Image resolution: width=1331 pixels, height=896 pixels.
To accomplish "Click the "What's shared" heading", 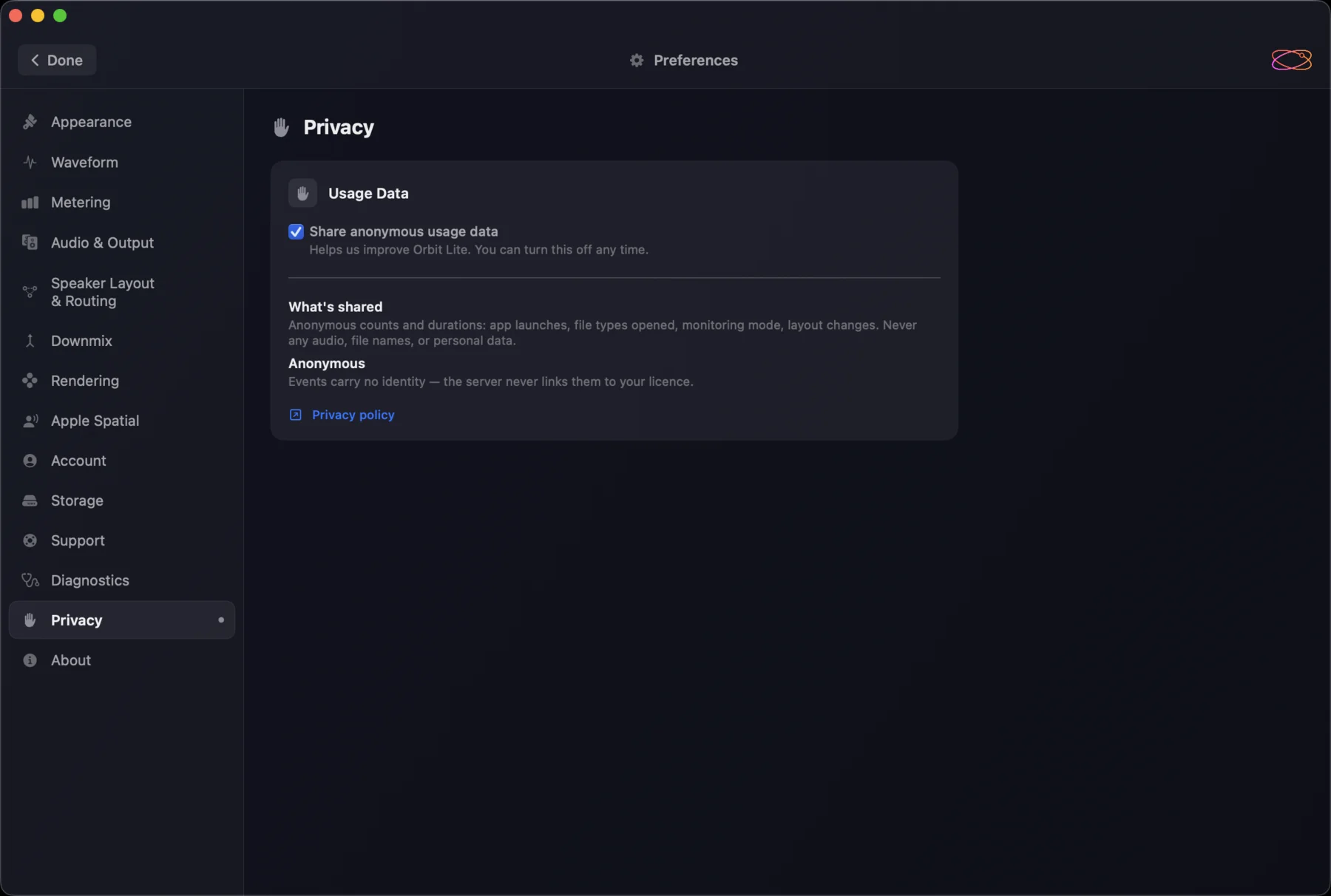I will coord(336,307).
